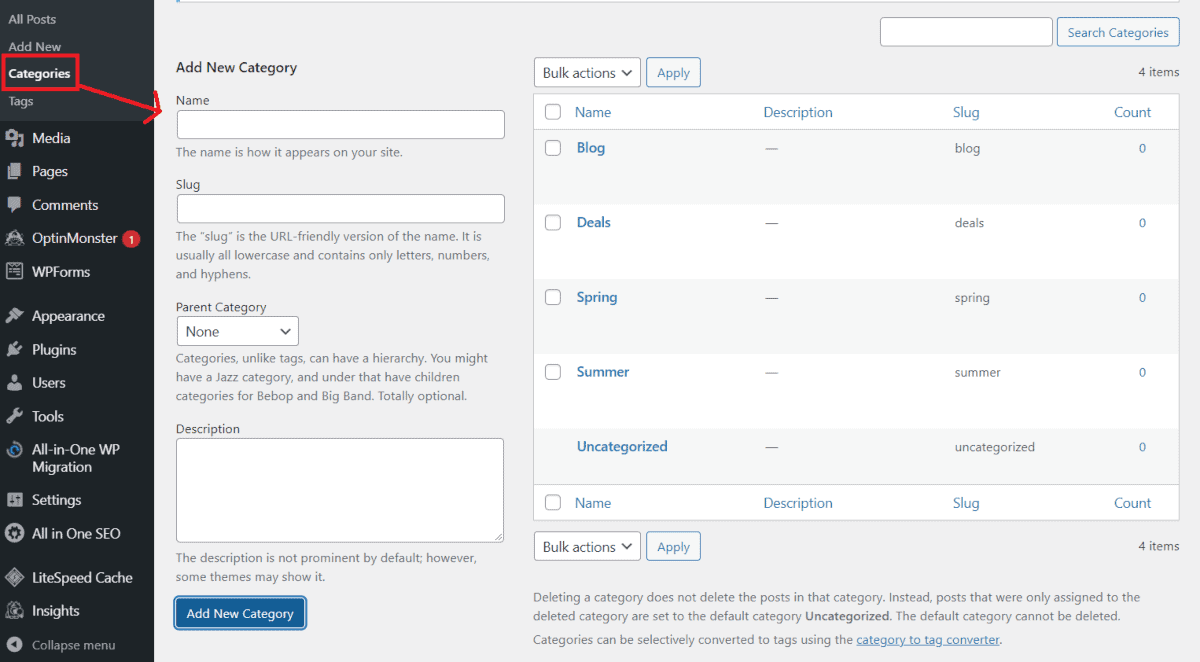Click the Settings sliders icon
The width and height of the screenshot is (1200, 662).
pos(14,499)
